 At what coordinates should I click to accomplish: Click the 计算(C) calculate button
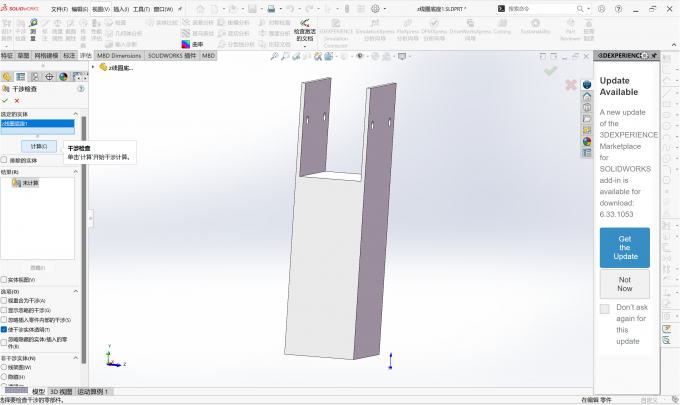click(x=39, y=147)
